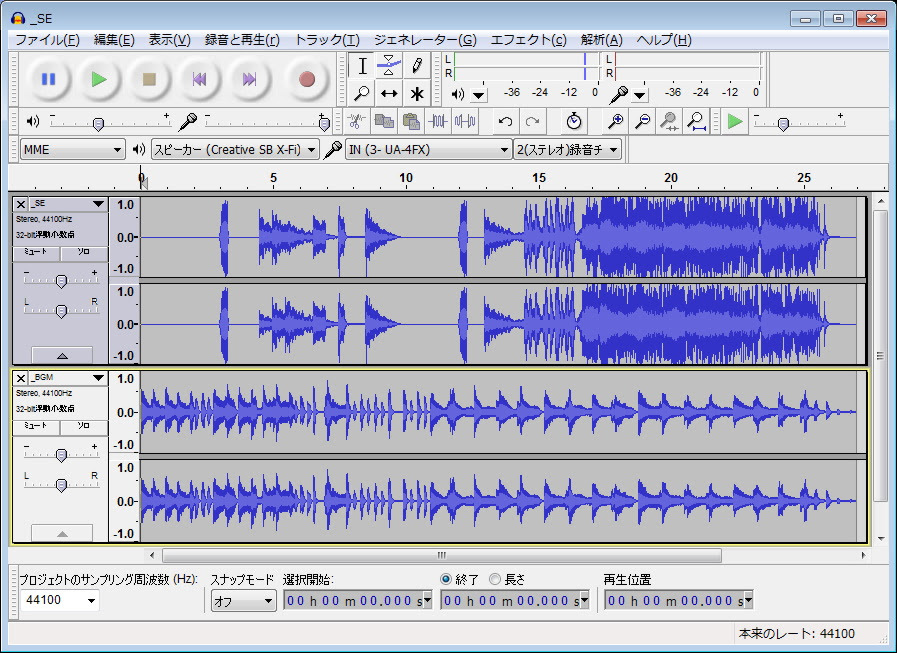897x653 pixels.
Task: Open the output meter dropdown arrow
Action: pyautogui.click(x=479, y=94)
